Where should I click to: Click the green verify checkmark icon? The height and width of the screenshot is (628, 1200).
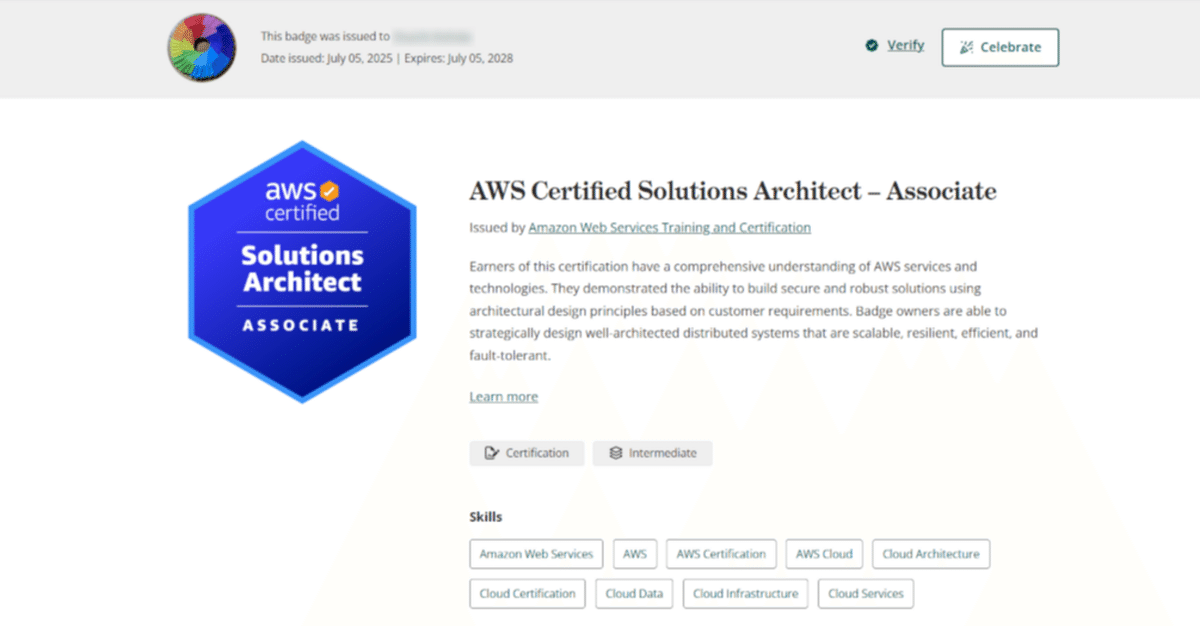click(x=872, y=45)
